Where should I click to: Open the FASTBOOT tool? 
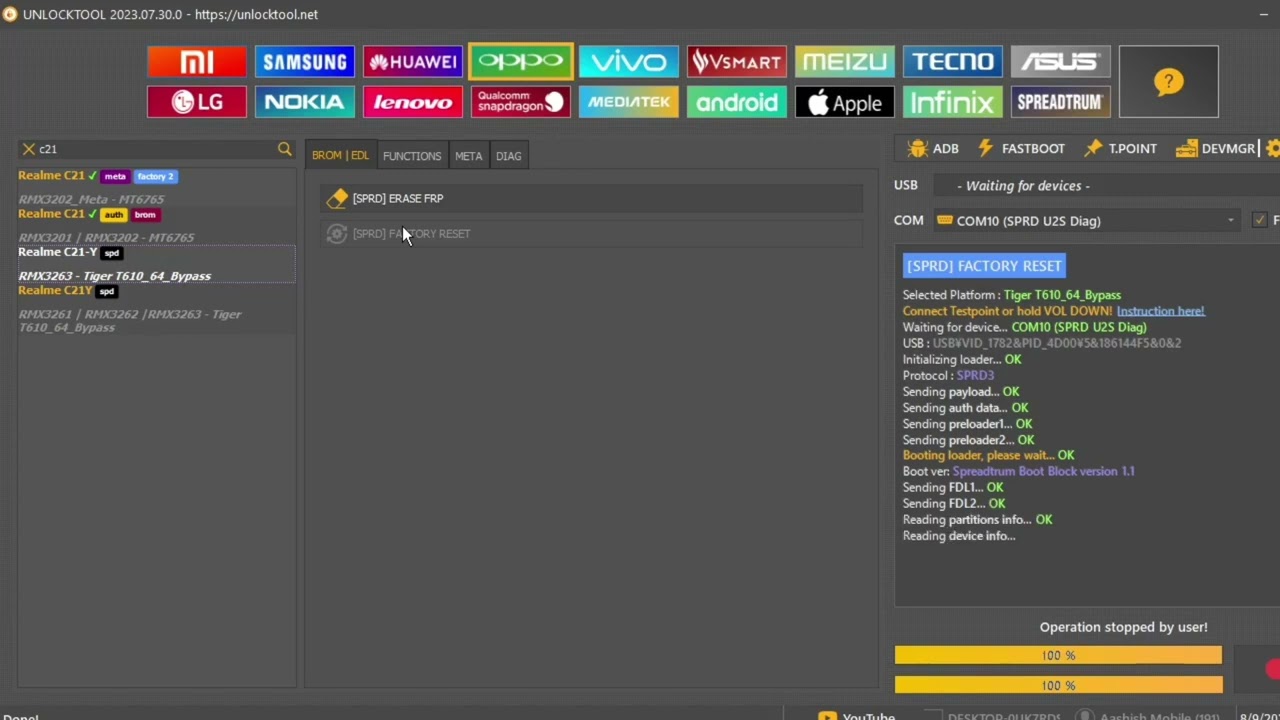click(x=1021, y=148)
